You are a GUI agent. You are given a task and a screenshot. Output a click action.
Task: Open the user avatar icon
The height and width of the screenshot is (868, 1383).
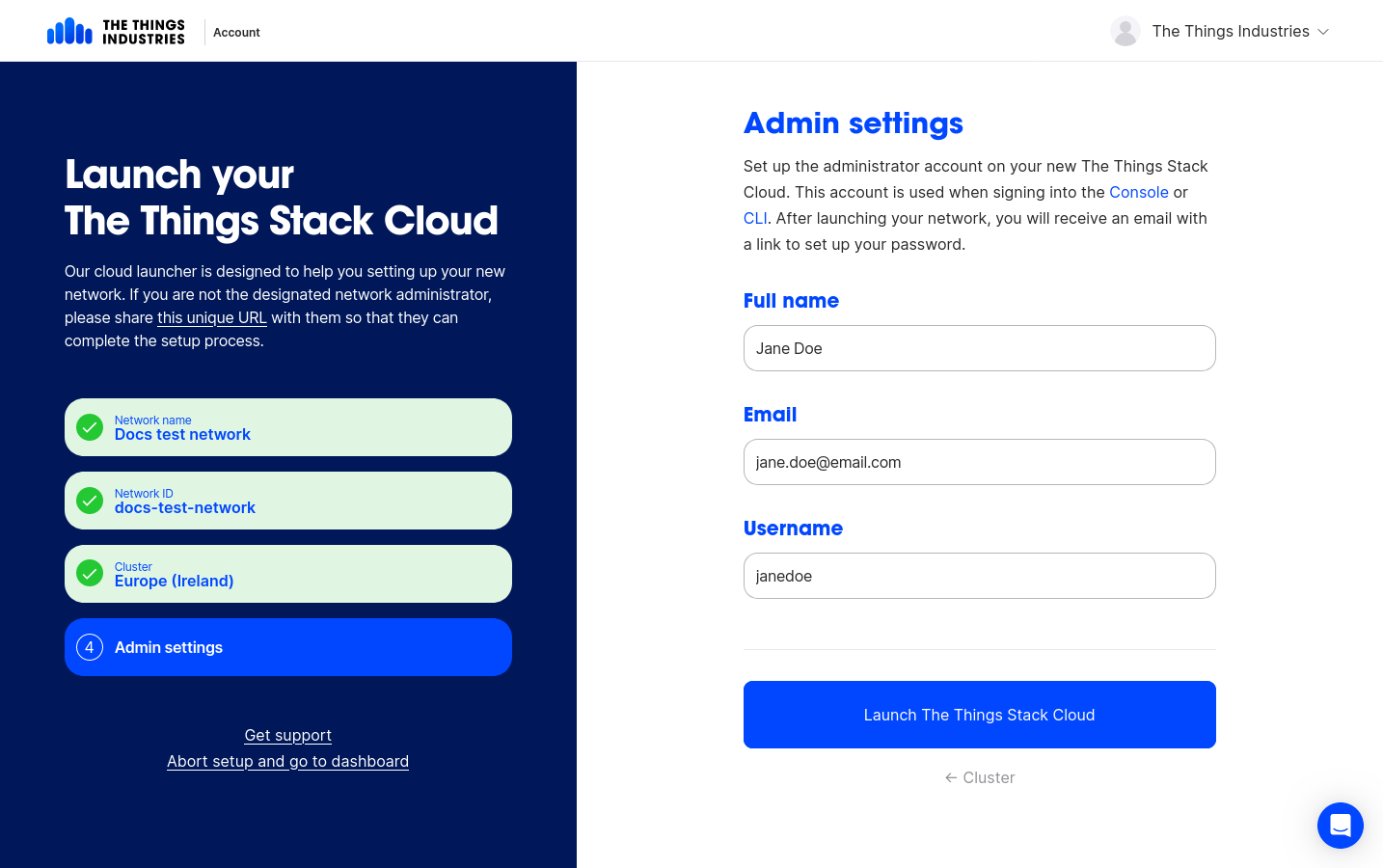[x=1125, y=31]
